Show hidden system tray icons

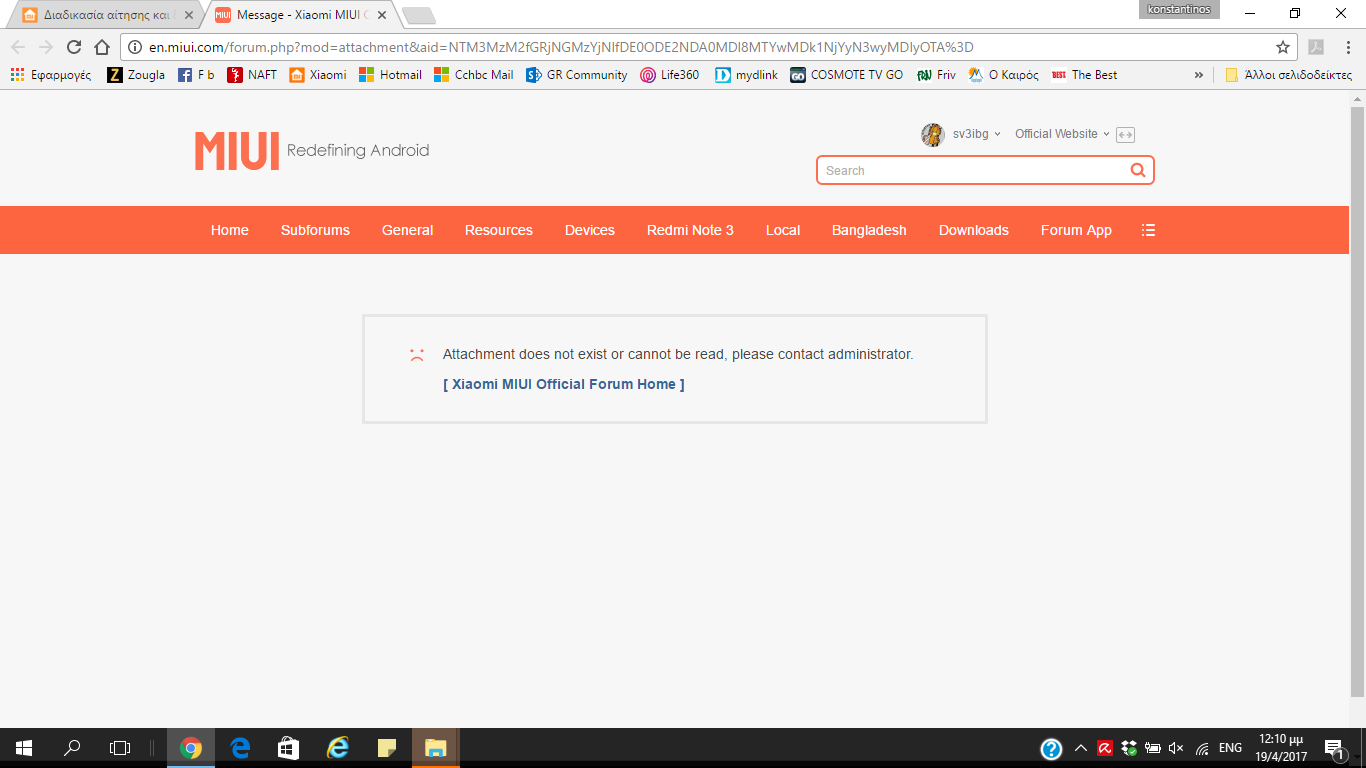coord(1081,748)
